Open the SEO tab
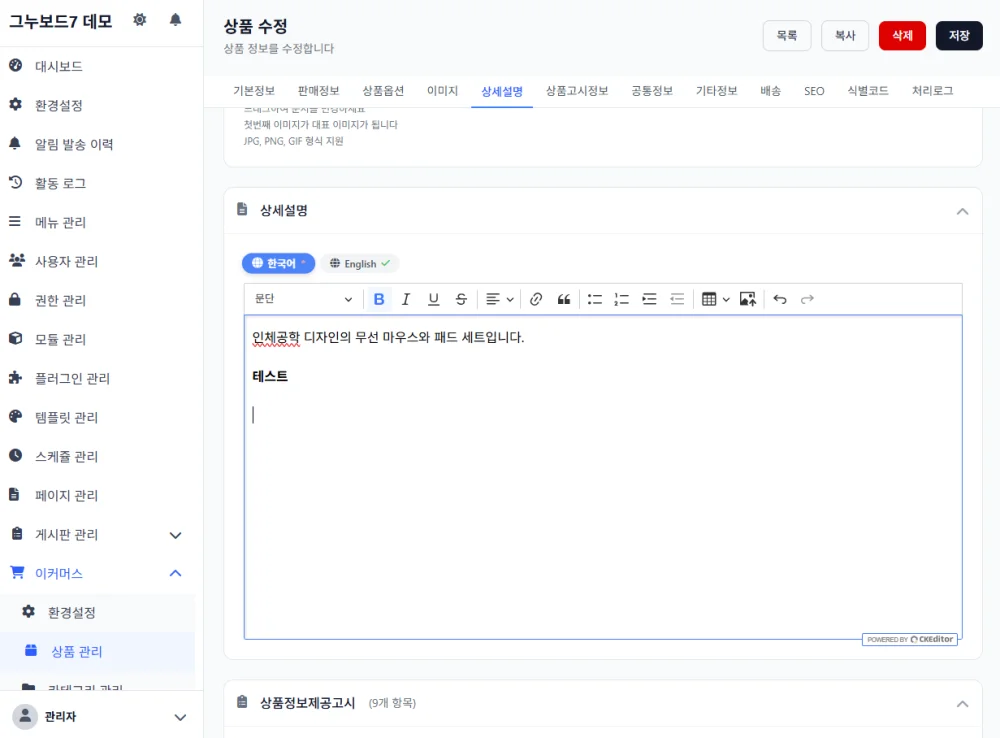Screen dimensions: 1000x738 point(814,91)
